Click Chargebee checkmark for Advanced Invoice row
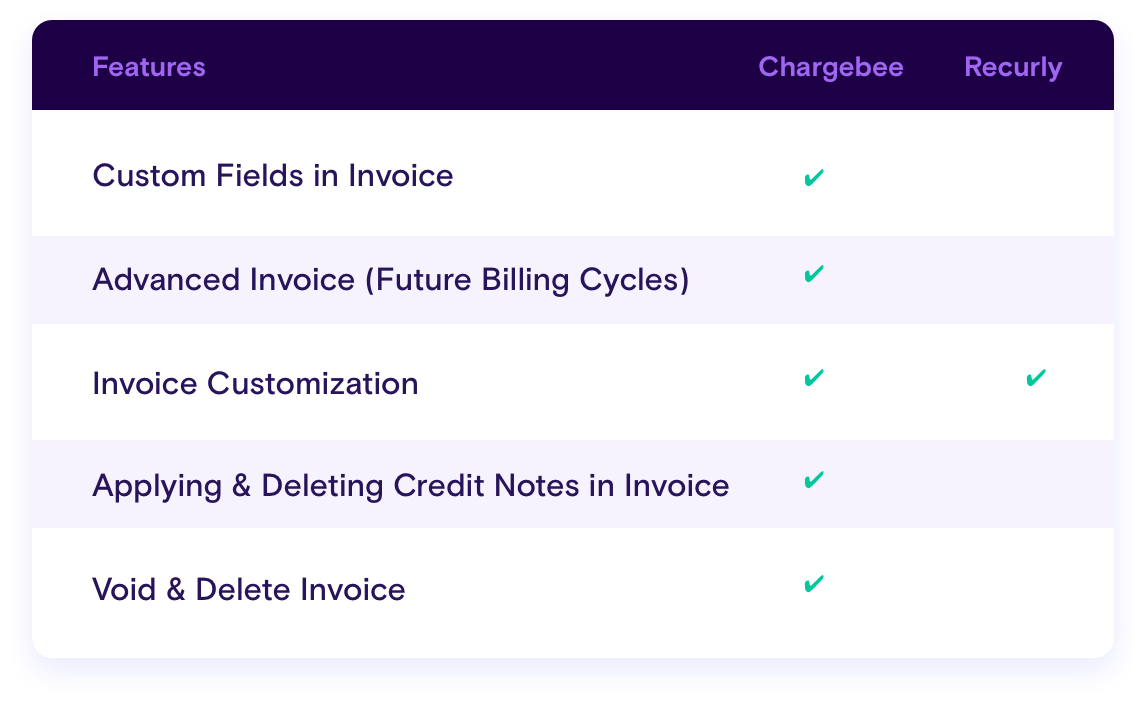The image size is (1146, 702). [814, 274]
